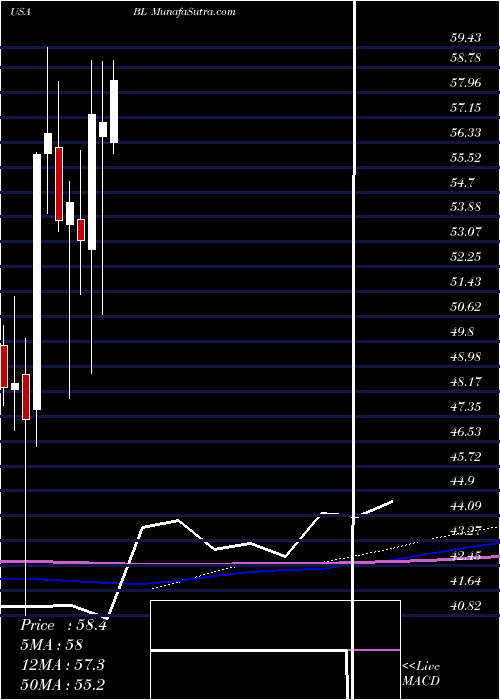Image resolution: width=500 pixels, height=700 pixels.
Task: Click the 42.45 price axis label
Action: point(466,556)
